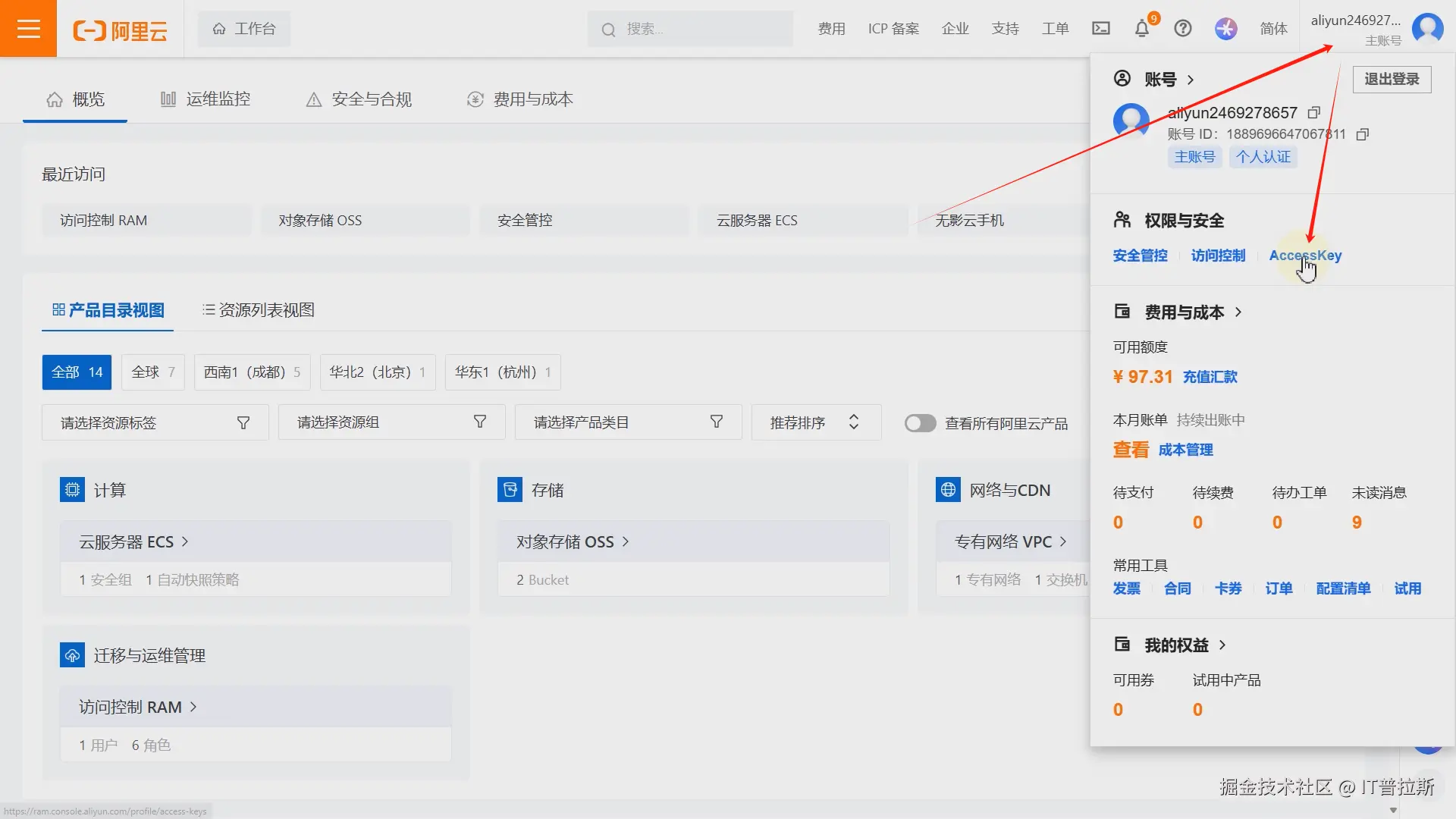Open the 充值汇款 link
This screenshot has height=819, width=1456.
(x=1210, y=377)
